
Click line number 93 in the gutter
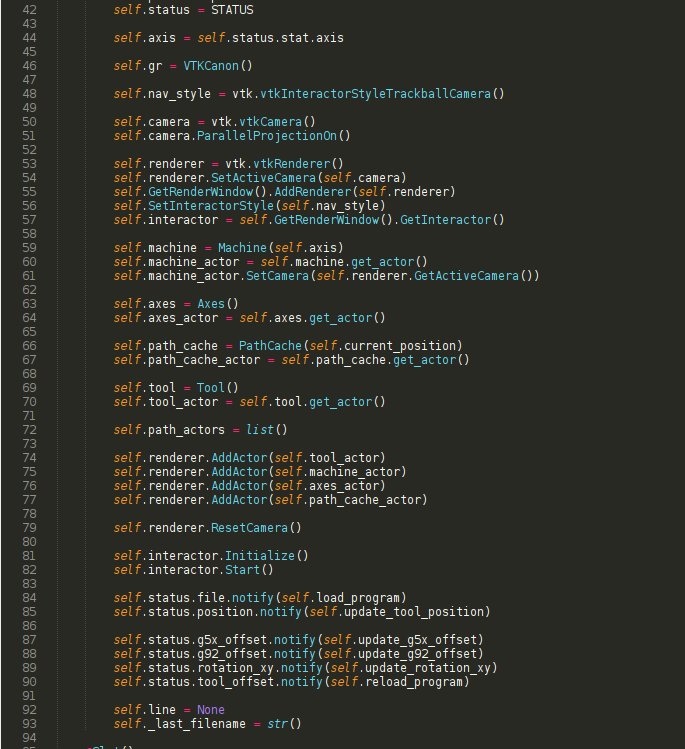click(29, 724)
